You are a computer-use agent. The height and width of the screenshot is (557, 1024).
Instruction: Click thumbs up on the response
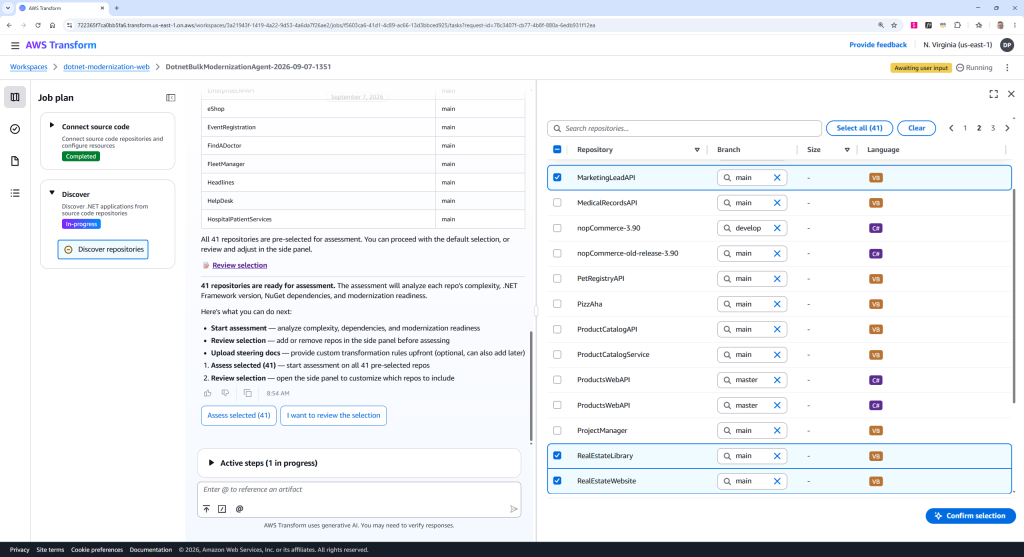point(208,393)
